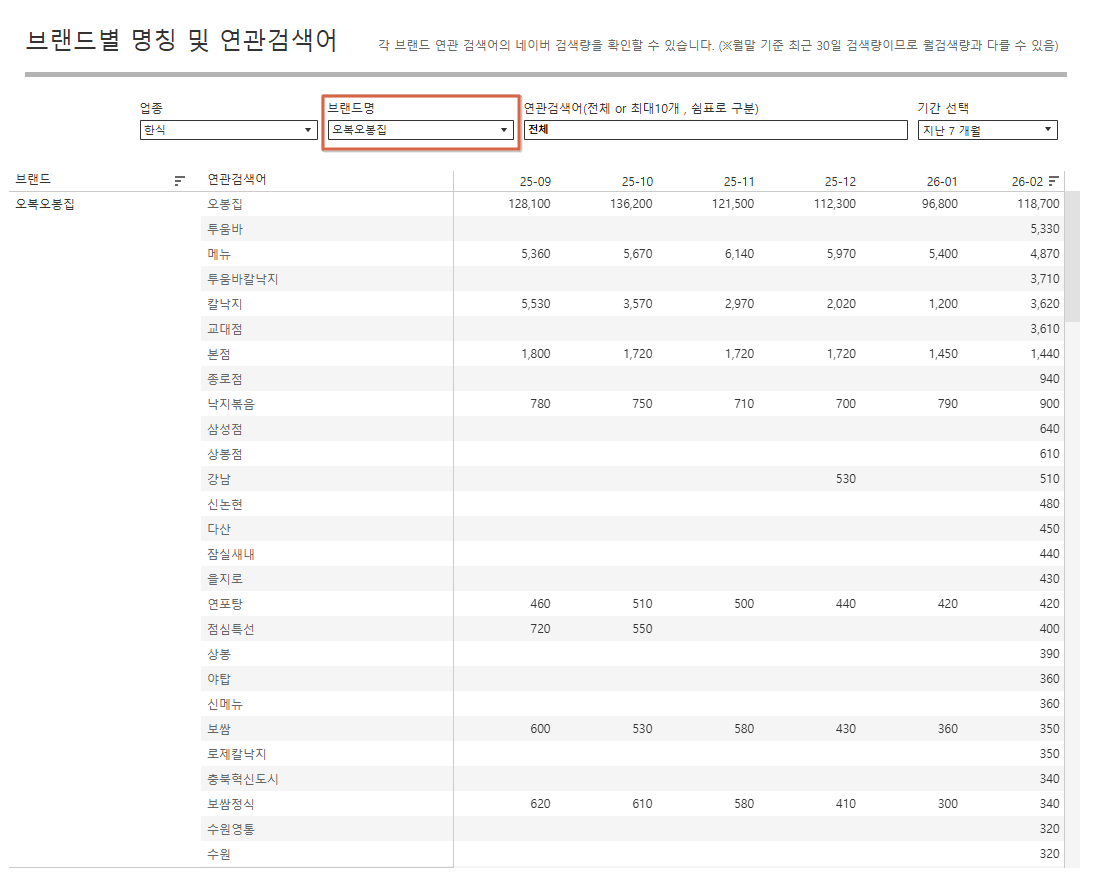Click the 연관검색어 column header

(x=237, y=180)
